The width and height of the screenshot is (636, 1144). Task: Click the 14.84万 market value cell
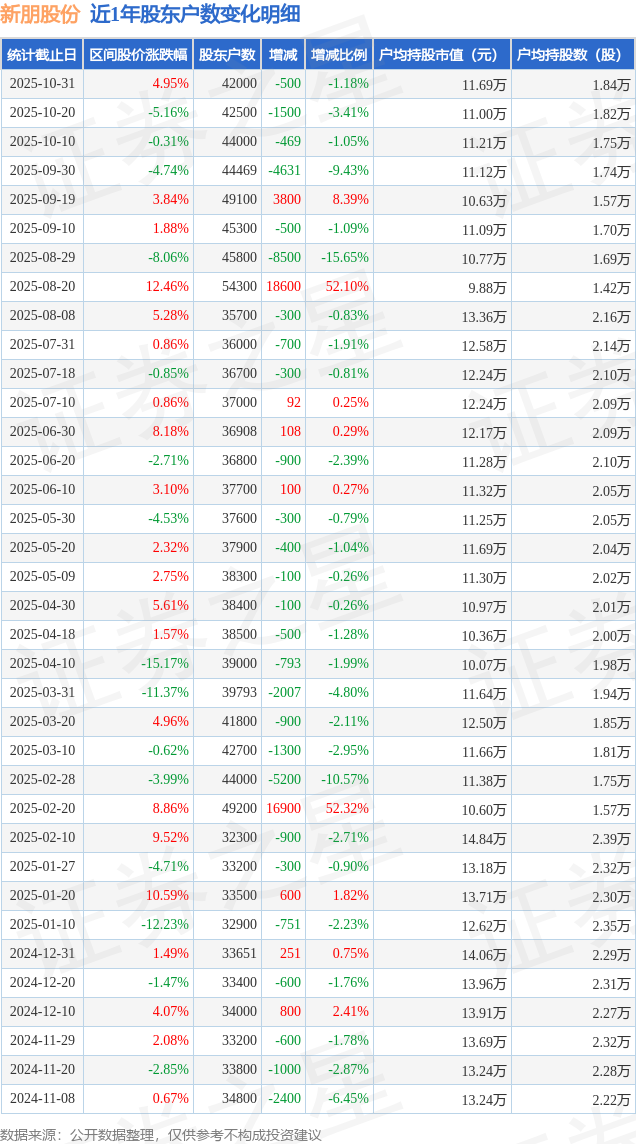484,838
